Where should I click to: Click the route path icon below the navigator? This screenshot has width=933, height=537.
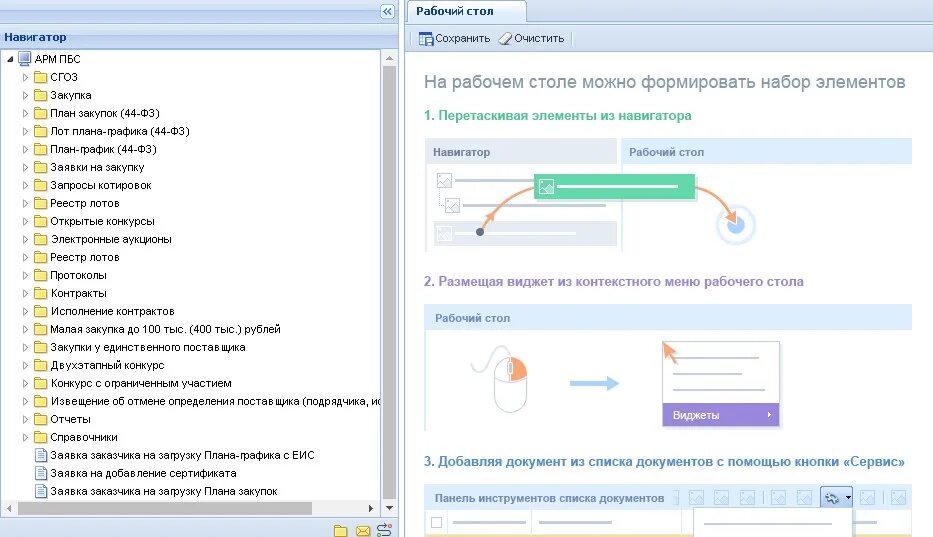(384, 529)
